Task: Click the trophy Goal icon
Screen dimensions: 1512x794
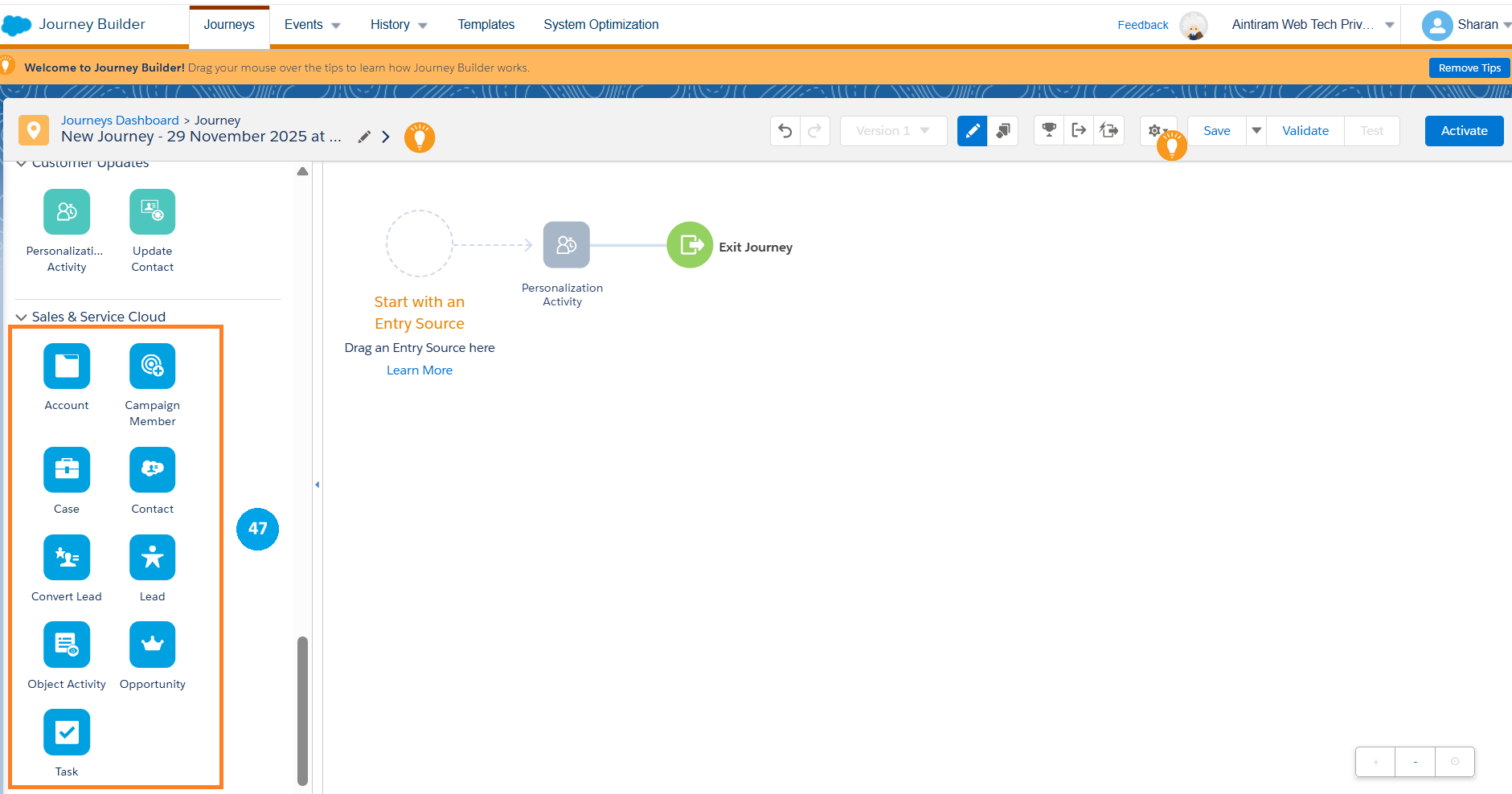Action: (x=1049, y=130)
